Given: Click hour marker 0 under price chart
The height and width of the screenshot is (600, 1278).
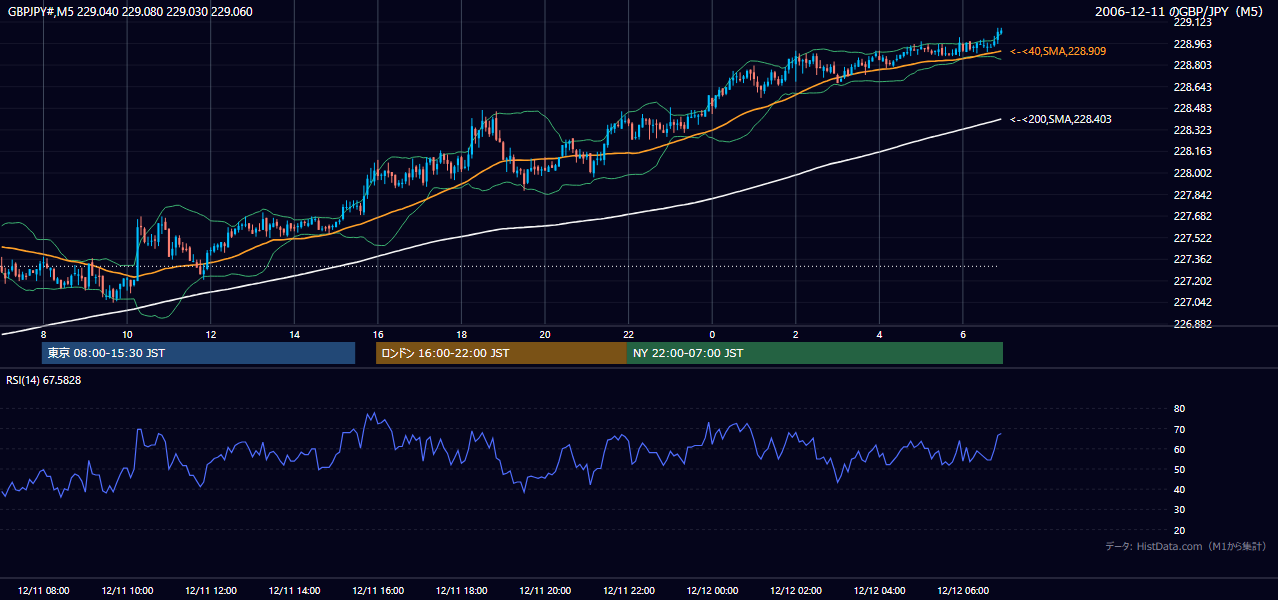Looking at the screenshot, I should 712,333.
